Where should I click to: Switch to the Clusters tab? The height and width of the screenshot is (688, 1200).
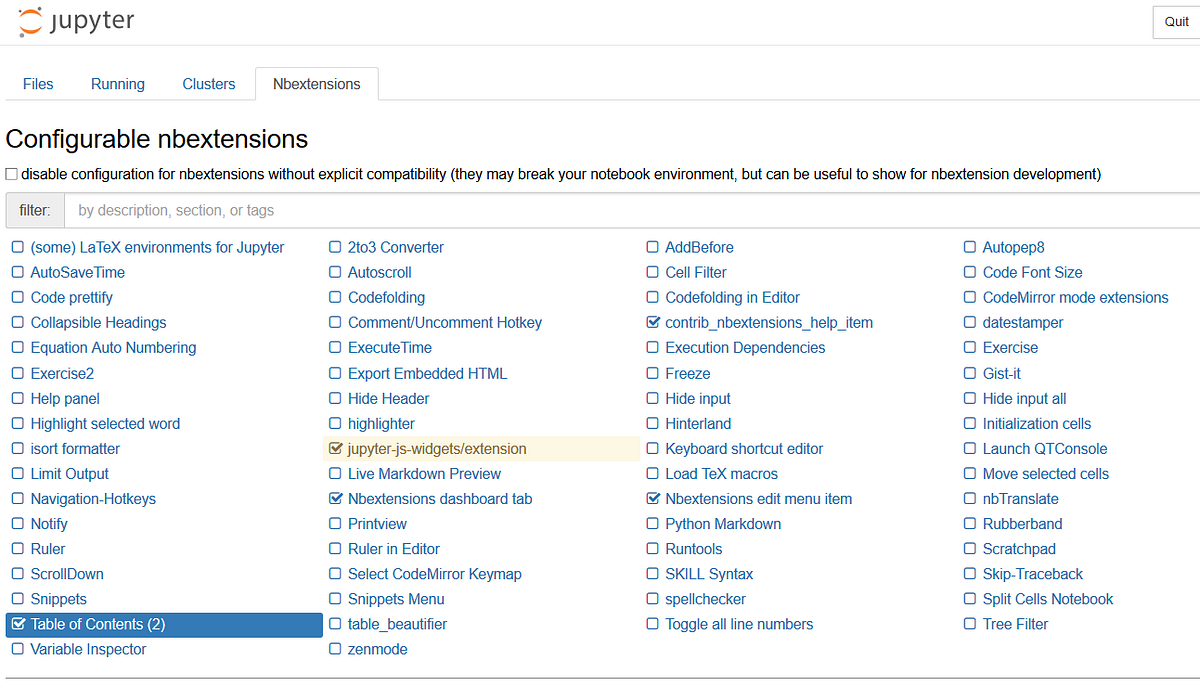[208, 84]
